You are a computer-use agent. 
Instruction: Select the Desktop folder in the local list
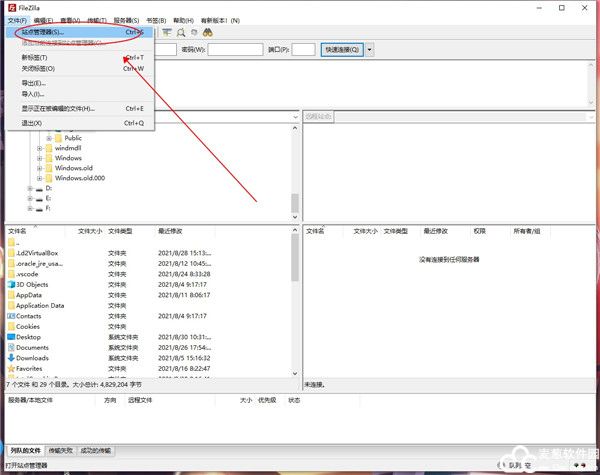(28, 337)
